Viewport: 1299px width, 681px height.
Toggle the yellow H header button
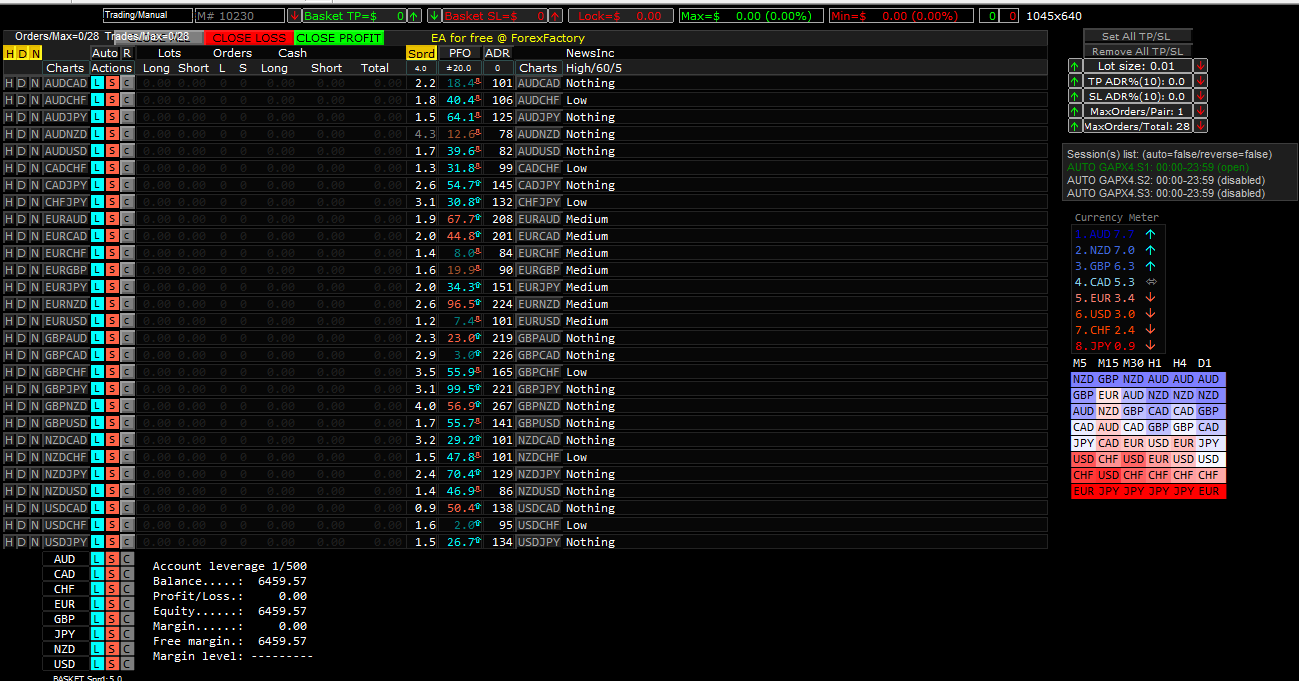(9, 53)
